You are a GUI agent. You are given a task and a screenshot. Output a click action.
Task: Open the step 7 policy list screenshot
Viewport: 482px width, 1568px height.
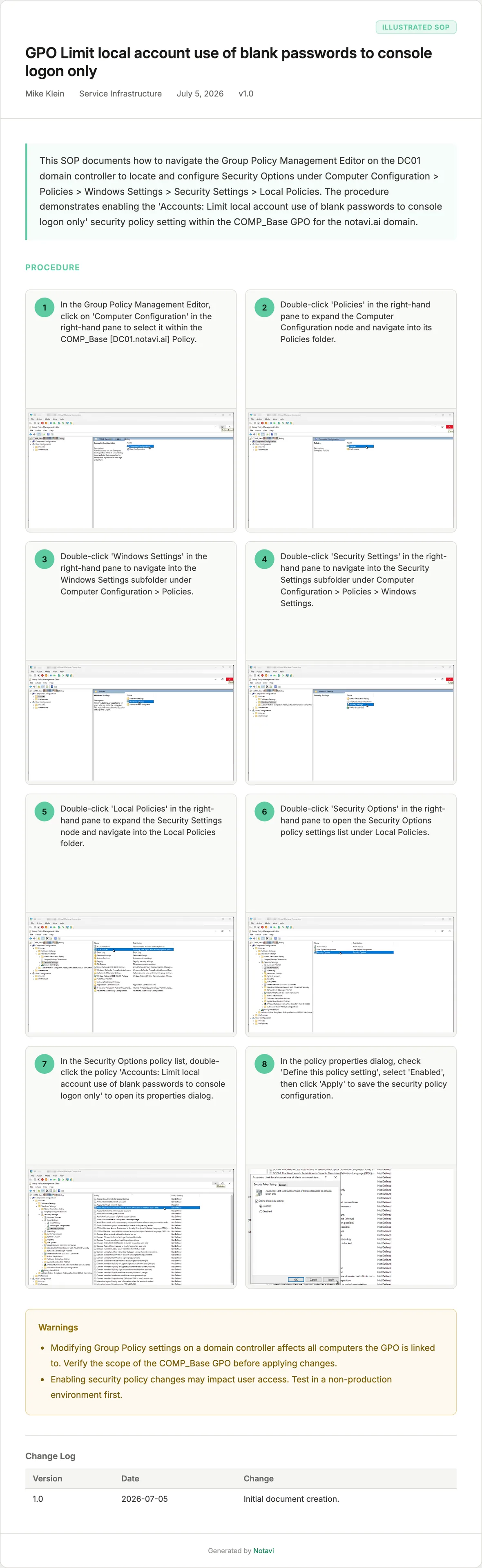pyautogui.click(x=131, y=1227)
